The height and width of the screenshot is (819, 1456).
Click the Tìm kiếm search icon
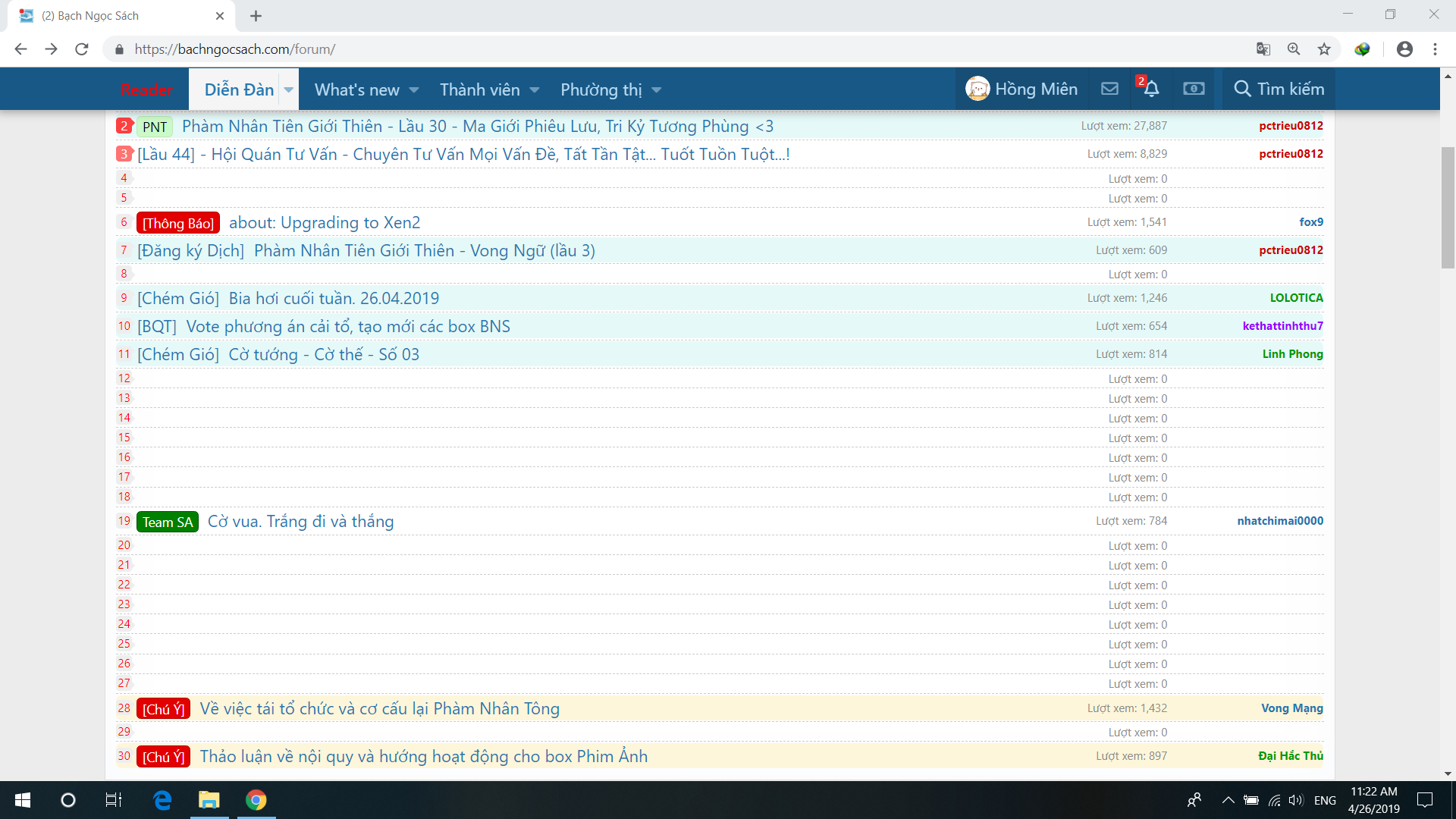click(1241, 89)
